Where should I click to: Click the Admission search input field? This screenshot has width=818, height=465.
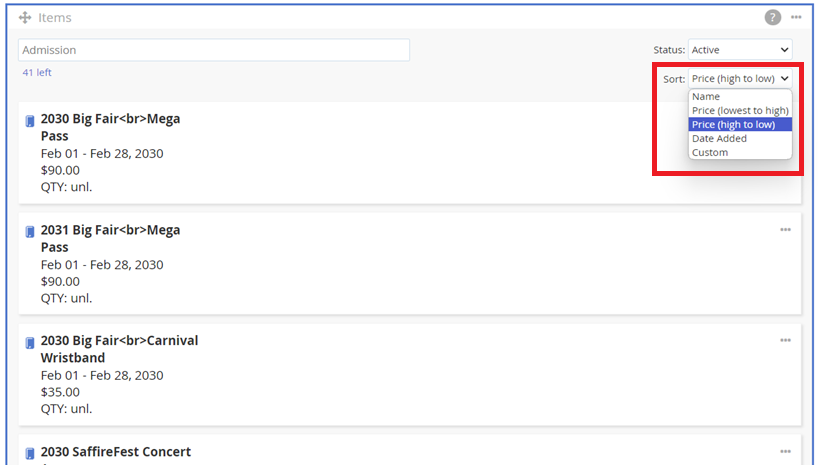(214, 50)
